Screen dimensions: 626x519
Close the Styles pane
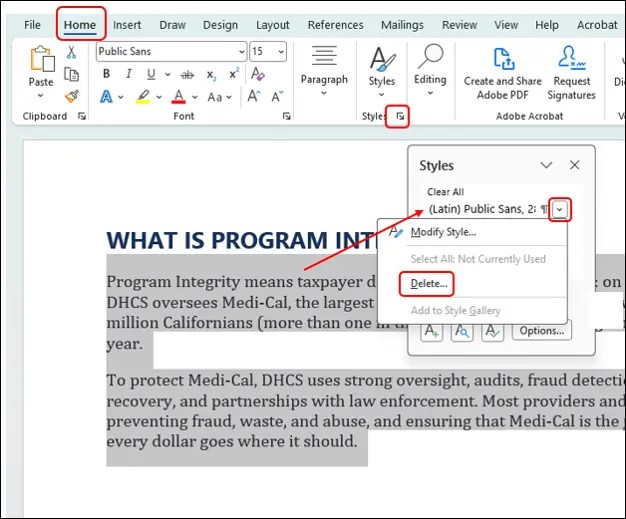click(574, 165)
